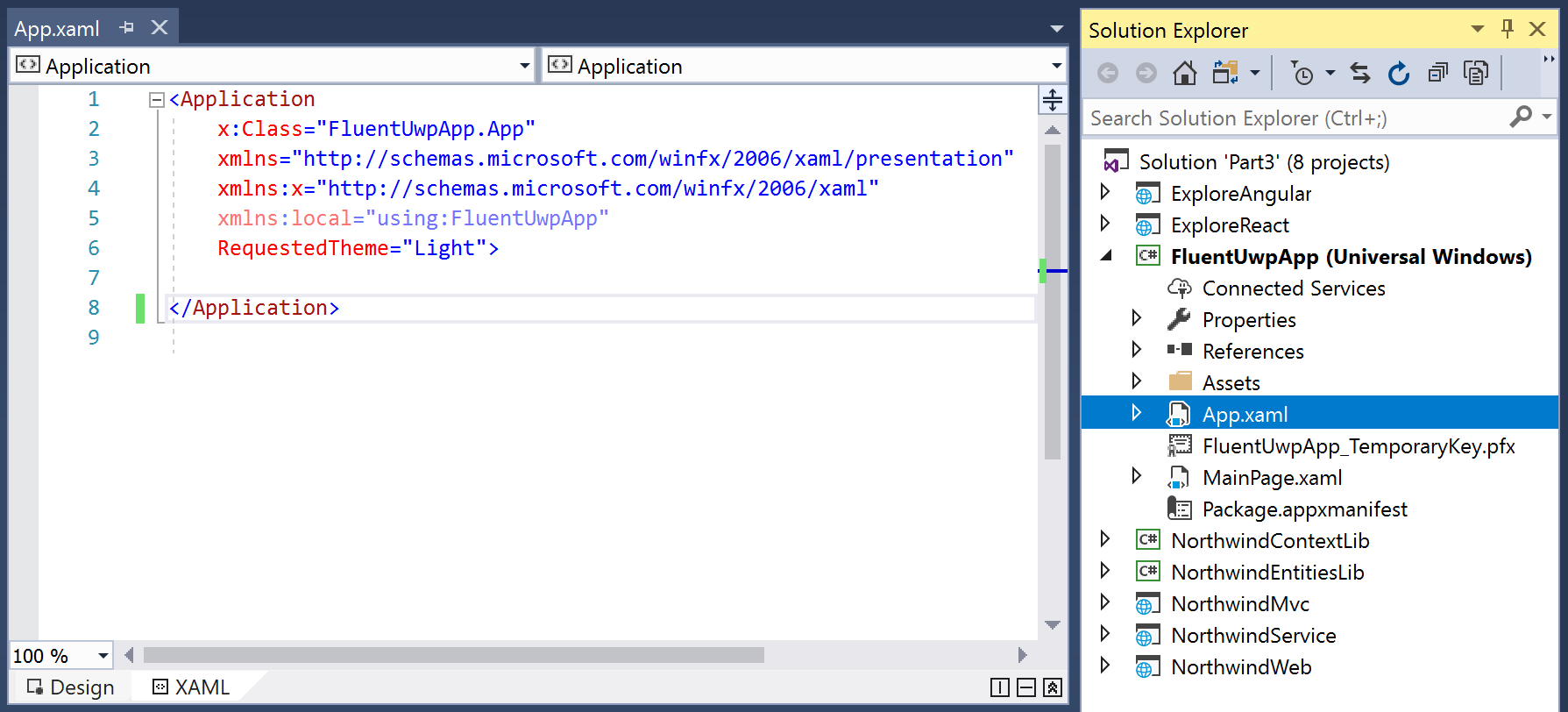Open the Switch Views dropdown arrow
1568x712 pixels.
coord(1255,73)
